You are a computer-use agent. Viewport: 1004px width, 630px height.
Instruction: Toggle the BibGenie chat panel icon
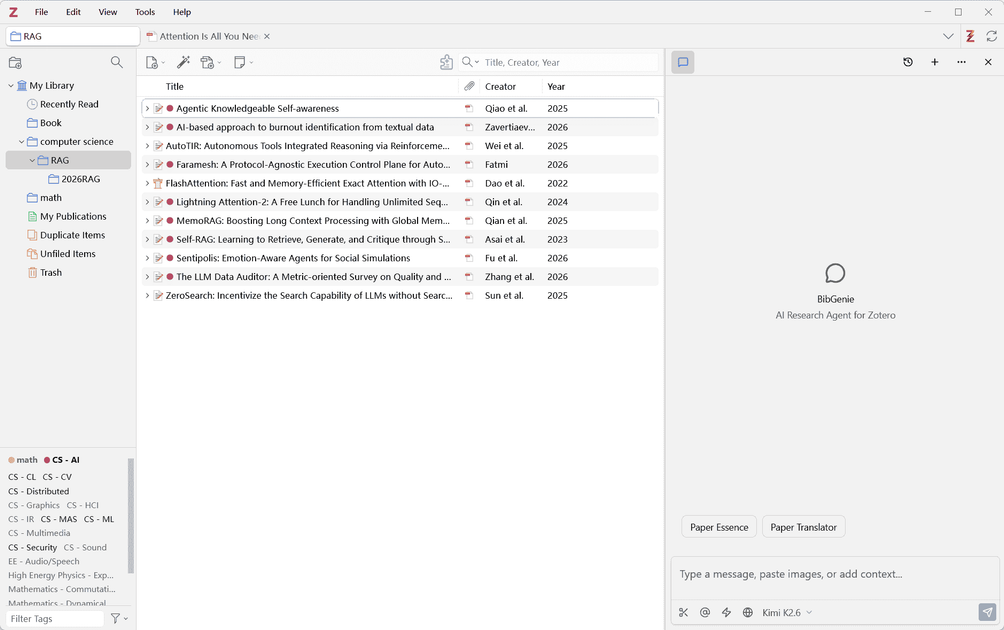(x=683, y=62)
